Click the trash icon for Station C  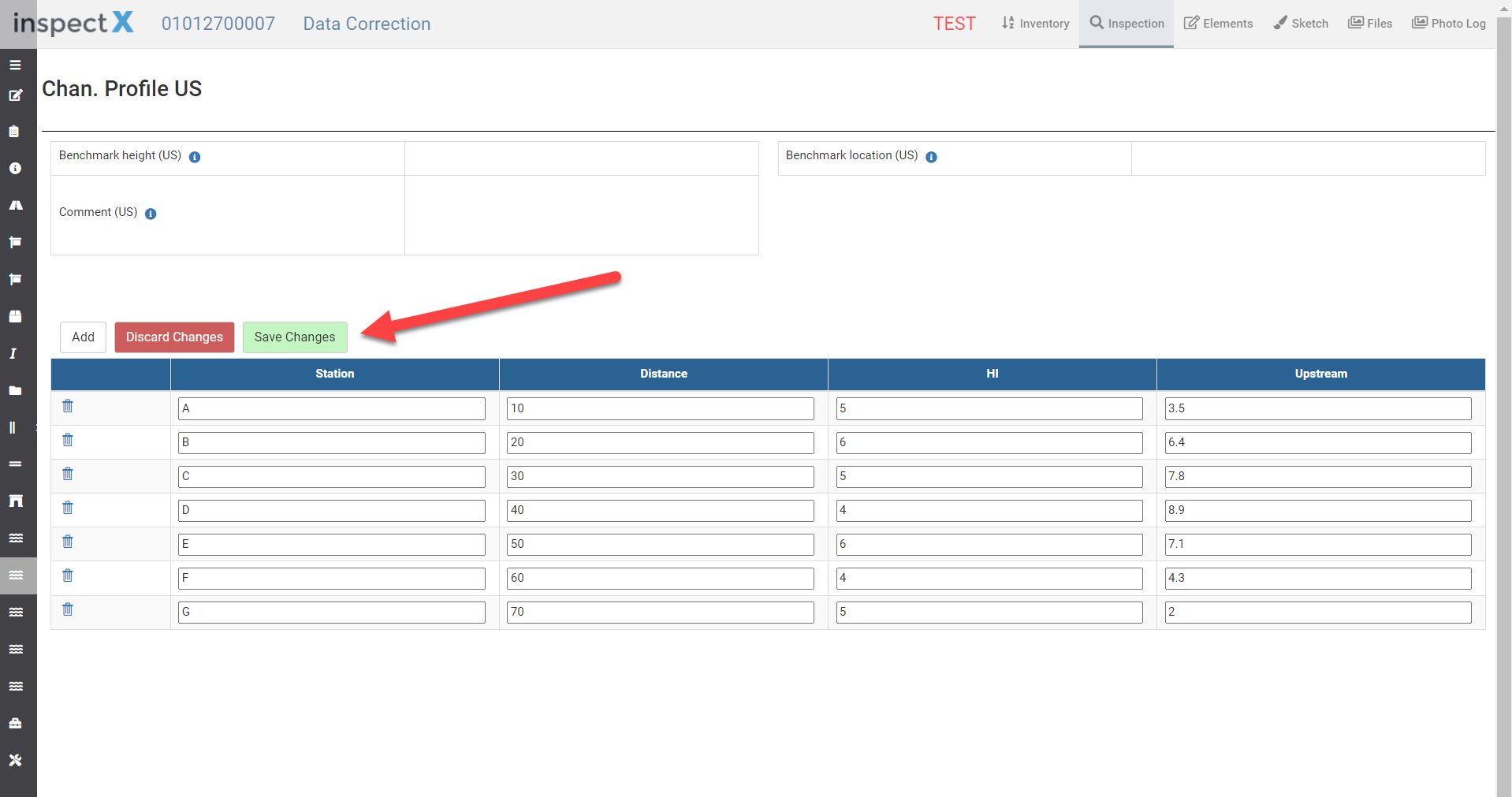pos(68,474)
